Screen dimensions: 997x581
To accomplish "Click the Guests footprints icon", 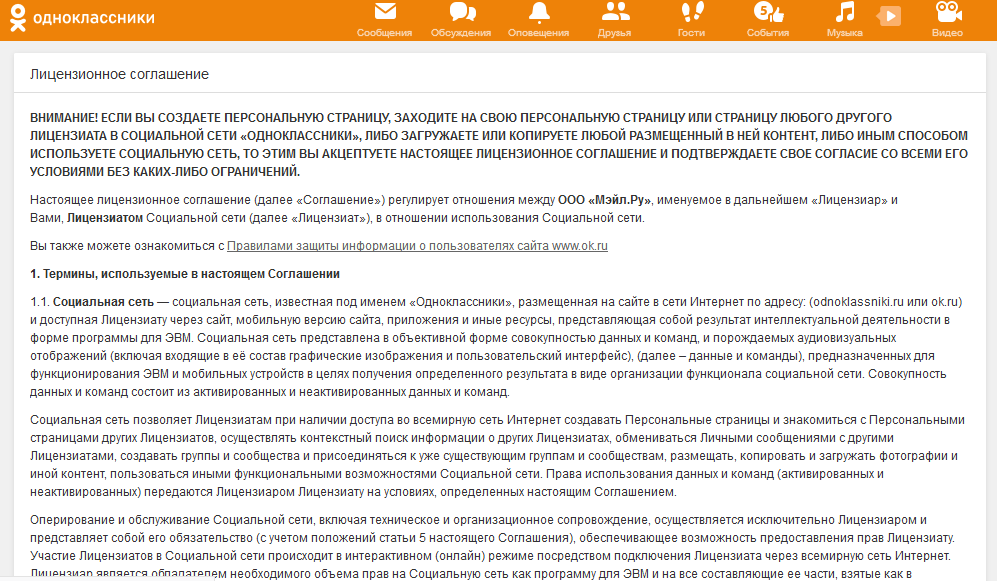I will pyautogui.click(x=691, y=12).
